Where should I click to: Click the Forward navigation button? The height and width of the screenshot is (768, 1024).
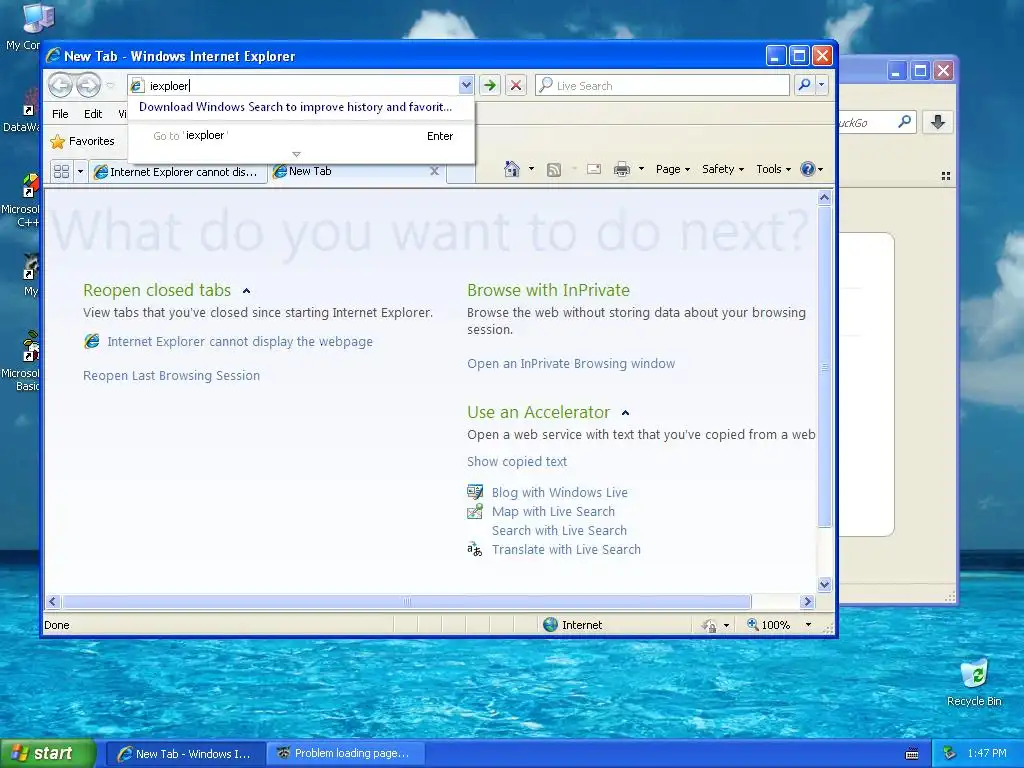(88, 85)
